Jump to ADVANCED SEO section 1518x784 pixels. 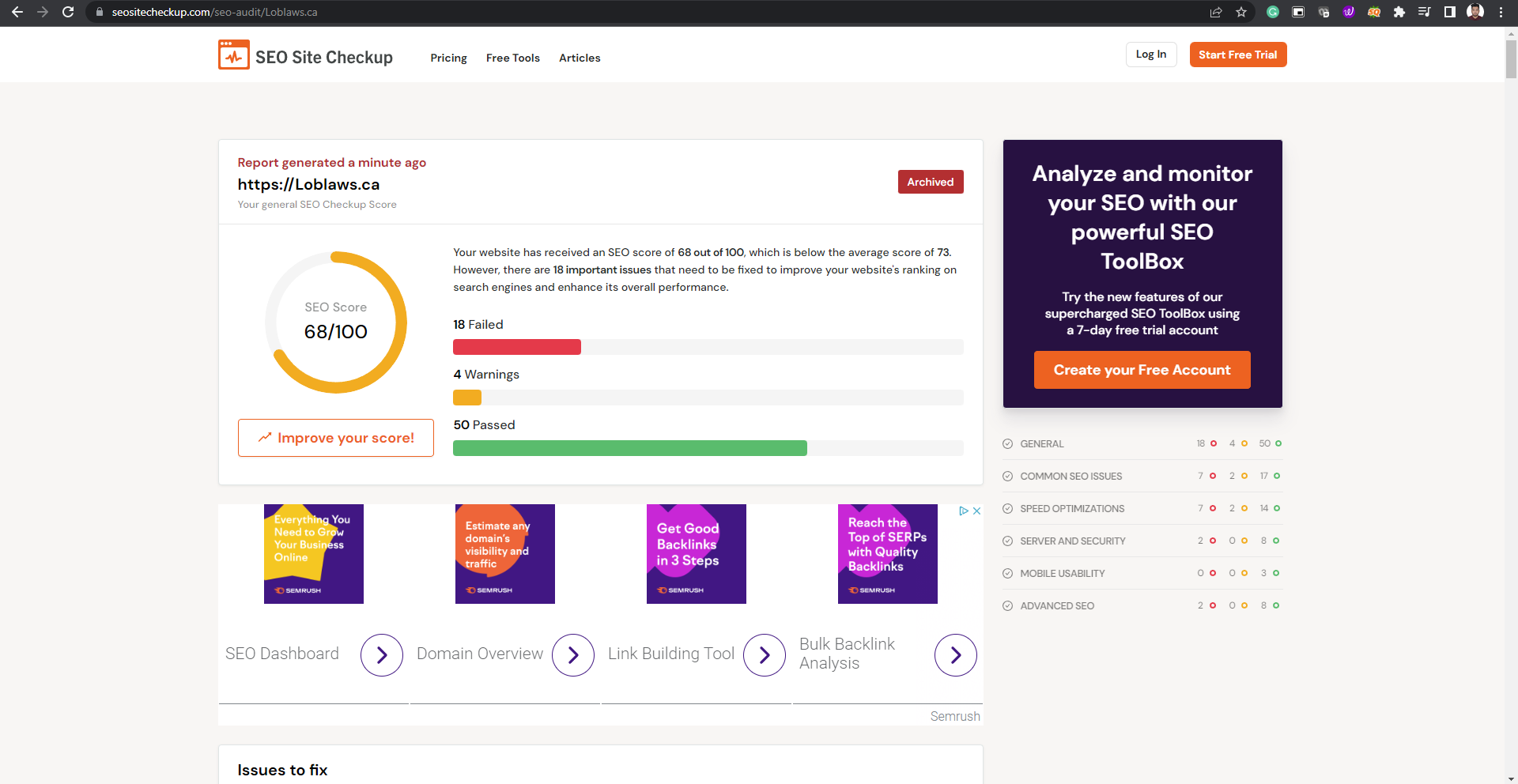1057,606
